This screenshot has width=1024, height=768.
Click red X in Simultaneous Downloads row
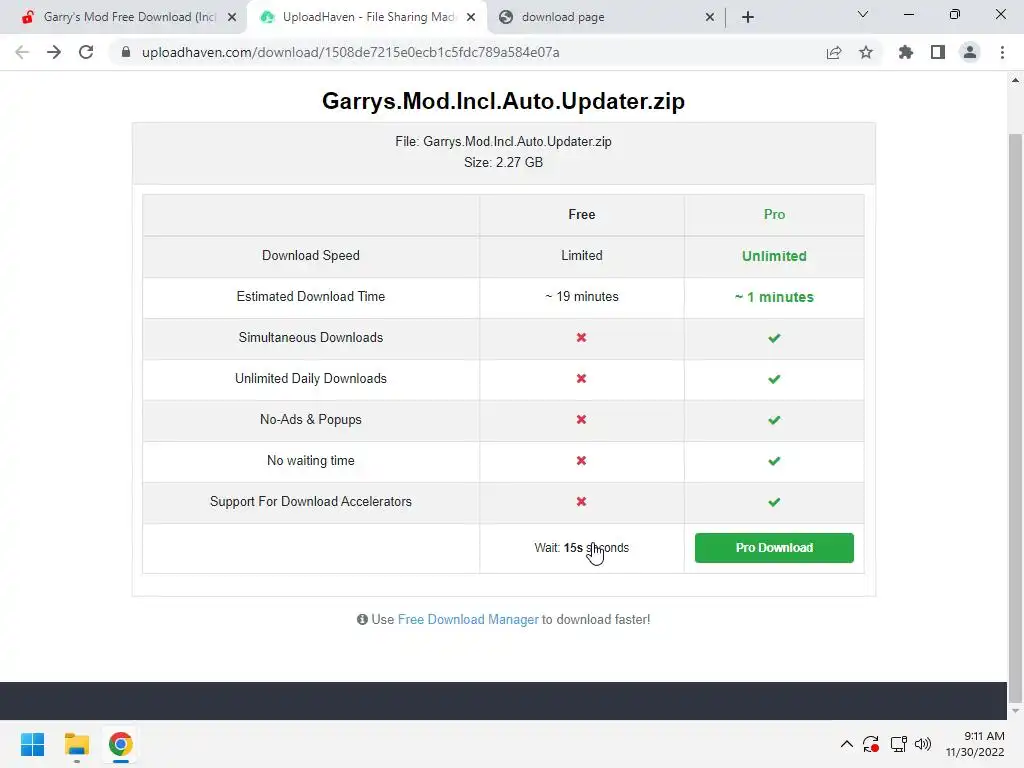coord(581,338)
